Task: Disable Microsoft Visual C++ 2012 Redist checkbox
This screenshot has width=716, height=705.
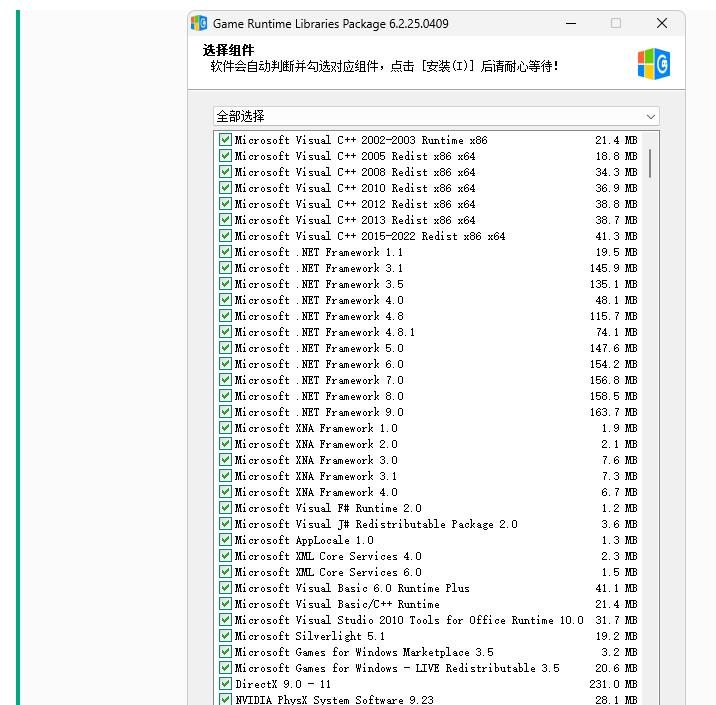Action: pos(225,204)
